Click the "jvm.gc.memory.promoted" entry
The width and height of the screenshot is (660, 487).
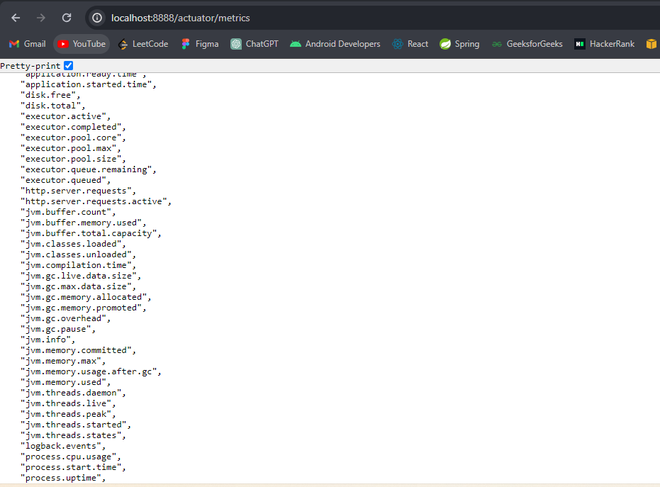[83, 308]
